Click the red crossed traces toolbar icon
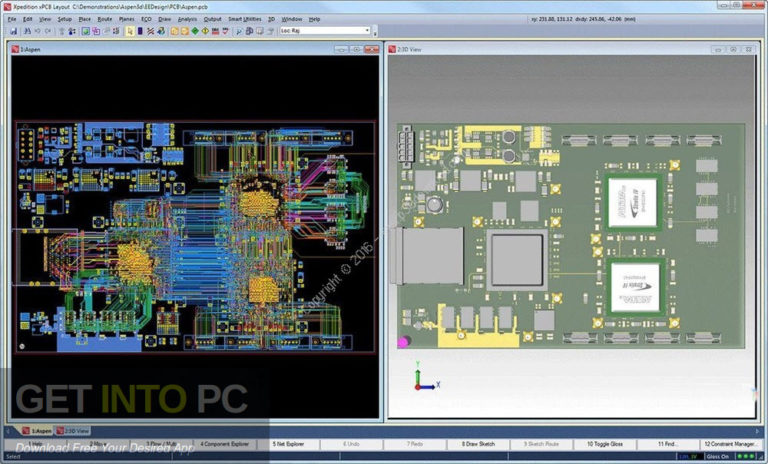This screenshot has width=768, height=464. click(150, 31)
